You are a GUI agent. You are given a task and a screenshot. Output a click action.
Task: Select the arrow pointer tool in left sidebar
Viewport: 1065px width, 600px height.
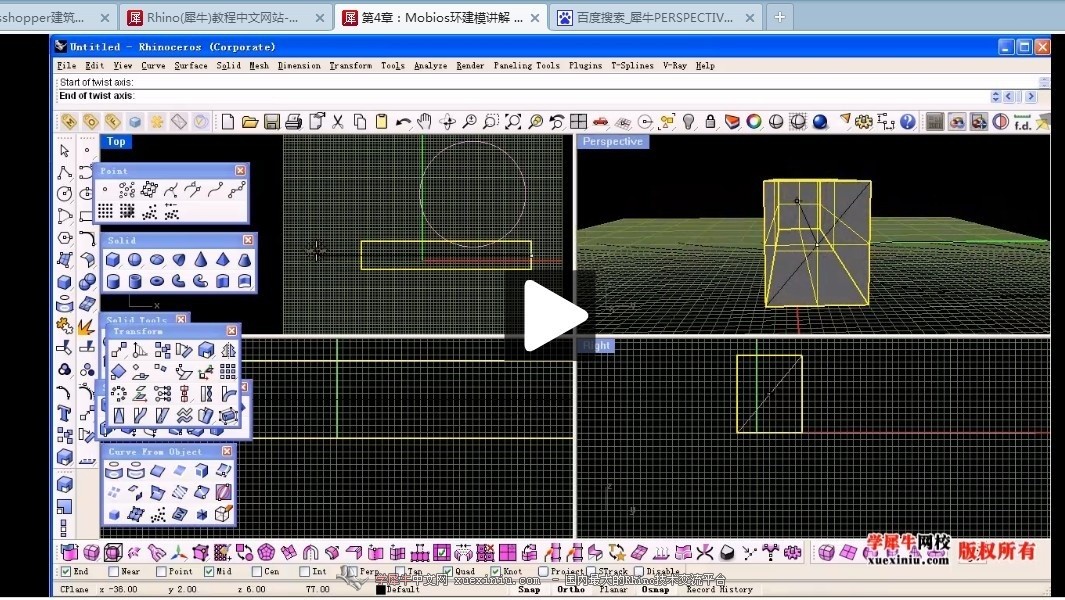pos(65,150)
